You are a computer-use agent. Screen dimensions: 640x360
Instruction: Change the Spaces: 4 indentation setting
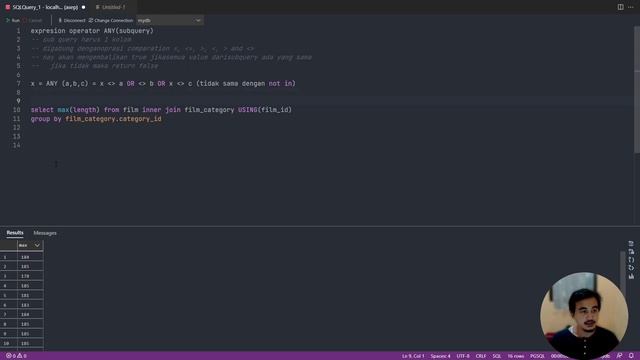tap(440, 356)
